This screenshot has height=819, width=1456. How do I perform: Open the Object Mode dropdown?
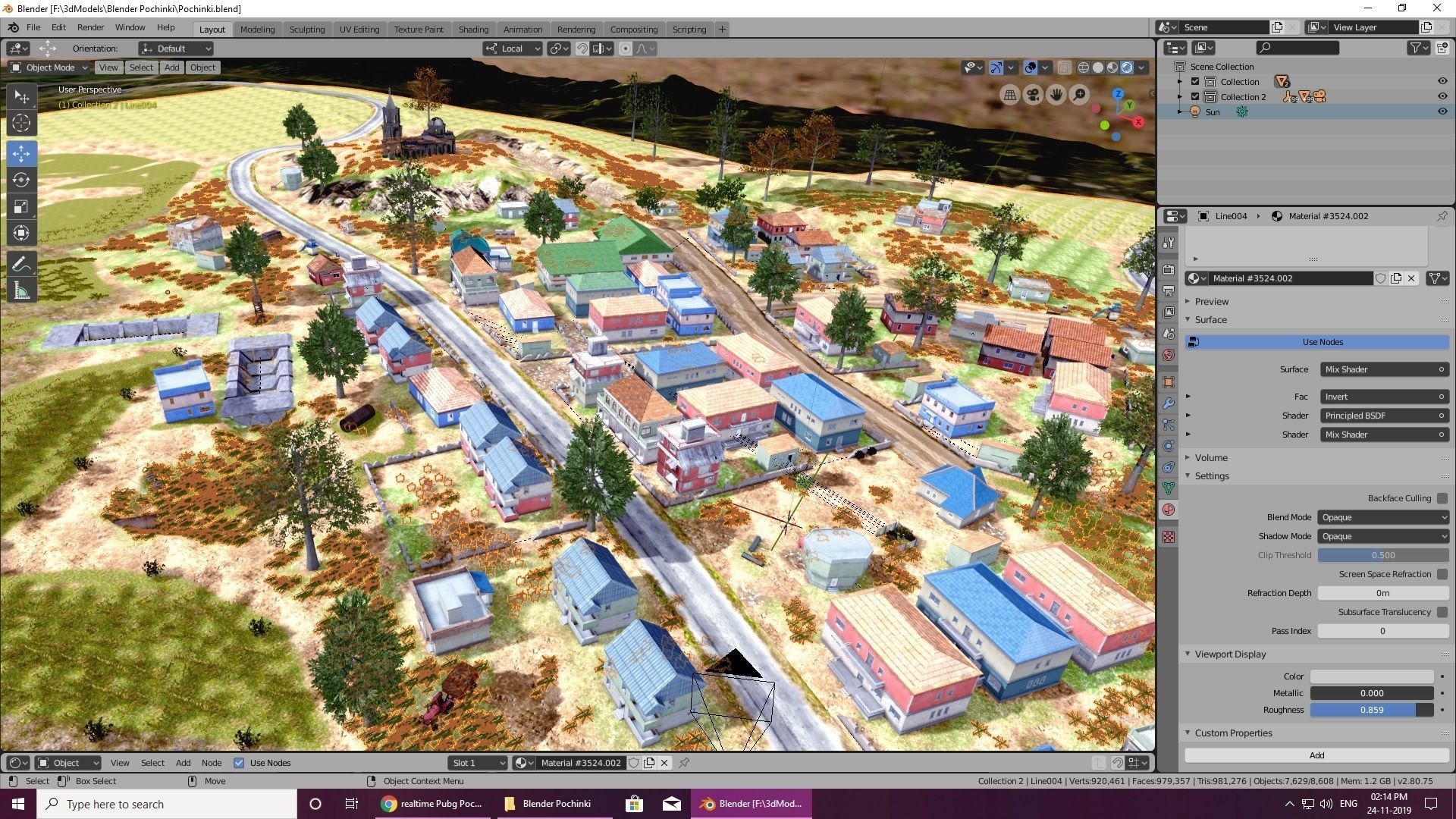pyautogui.click(x=49, y=67)
